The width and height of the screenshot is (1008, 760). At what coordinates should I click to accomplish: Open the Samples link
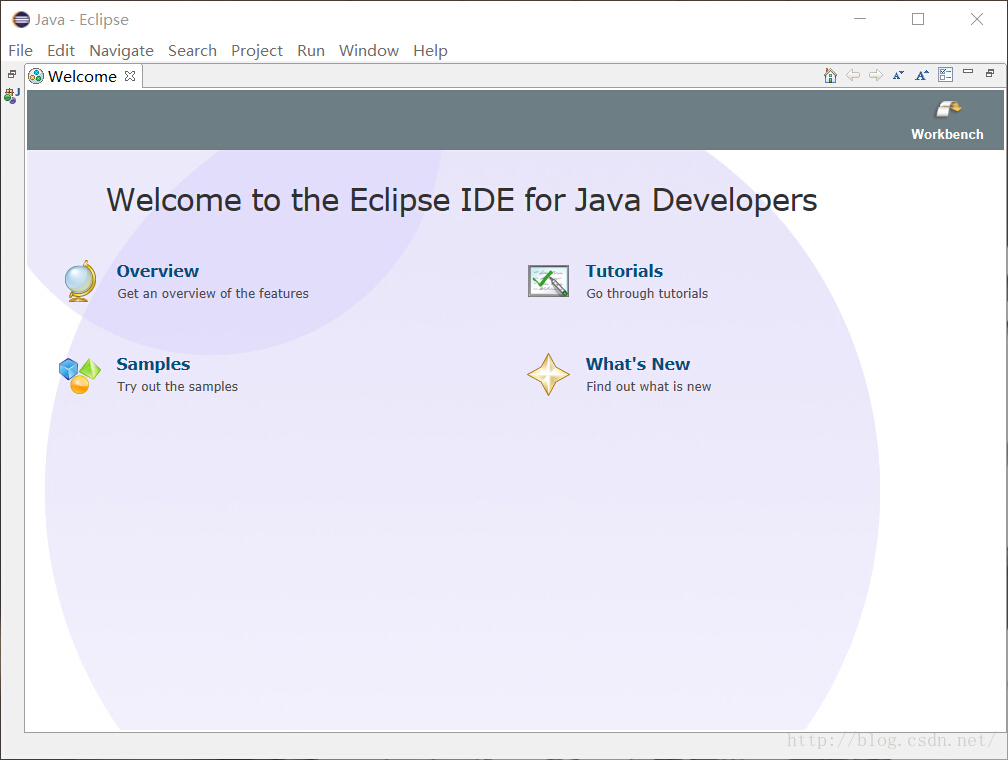(x=153, y=364)
